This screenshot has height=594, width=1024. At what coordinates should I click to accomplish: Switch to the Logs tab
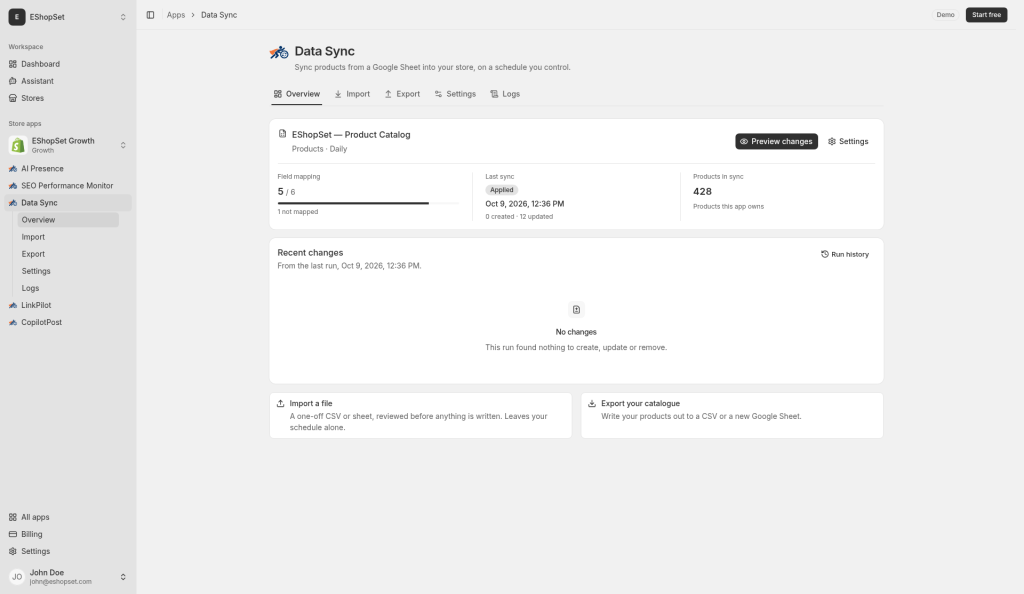pos(505,94)
